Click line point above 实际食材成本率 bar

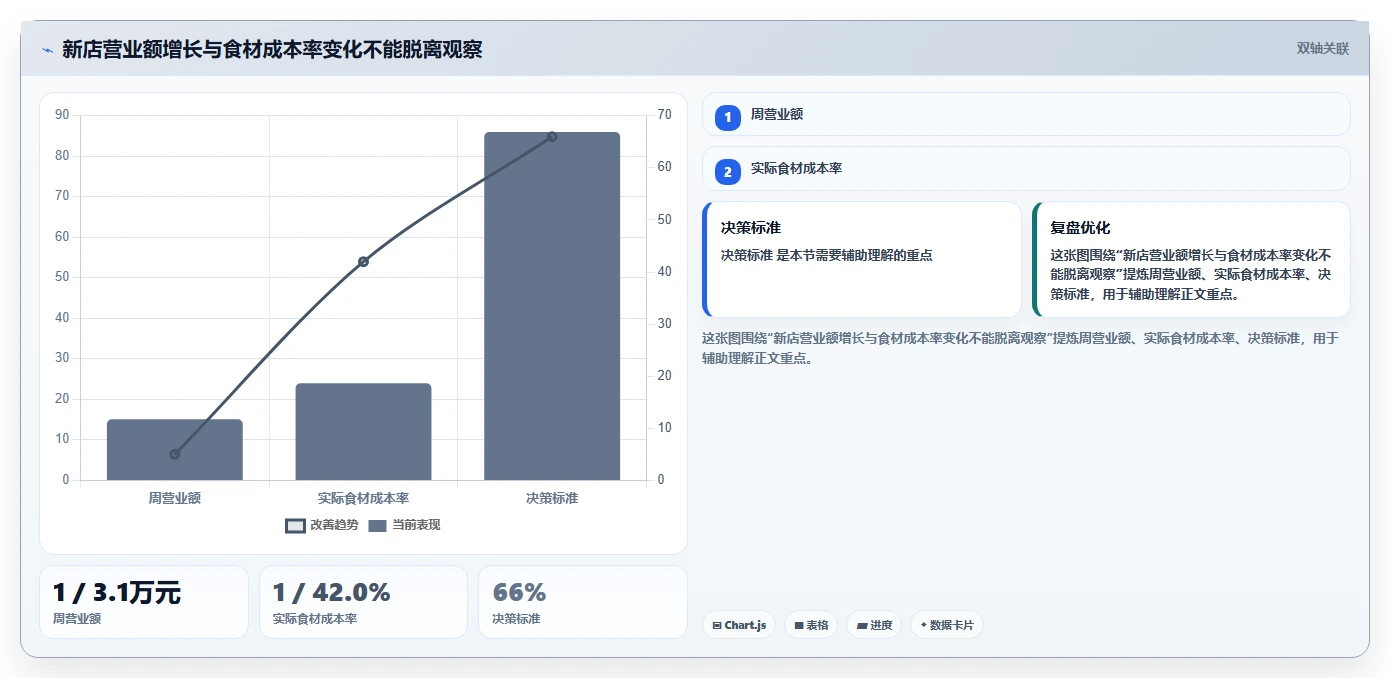(363, 262)
